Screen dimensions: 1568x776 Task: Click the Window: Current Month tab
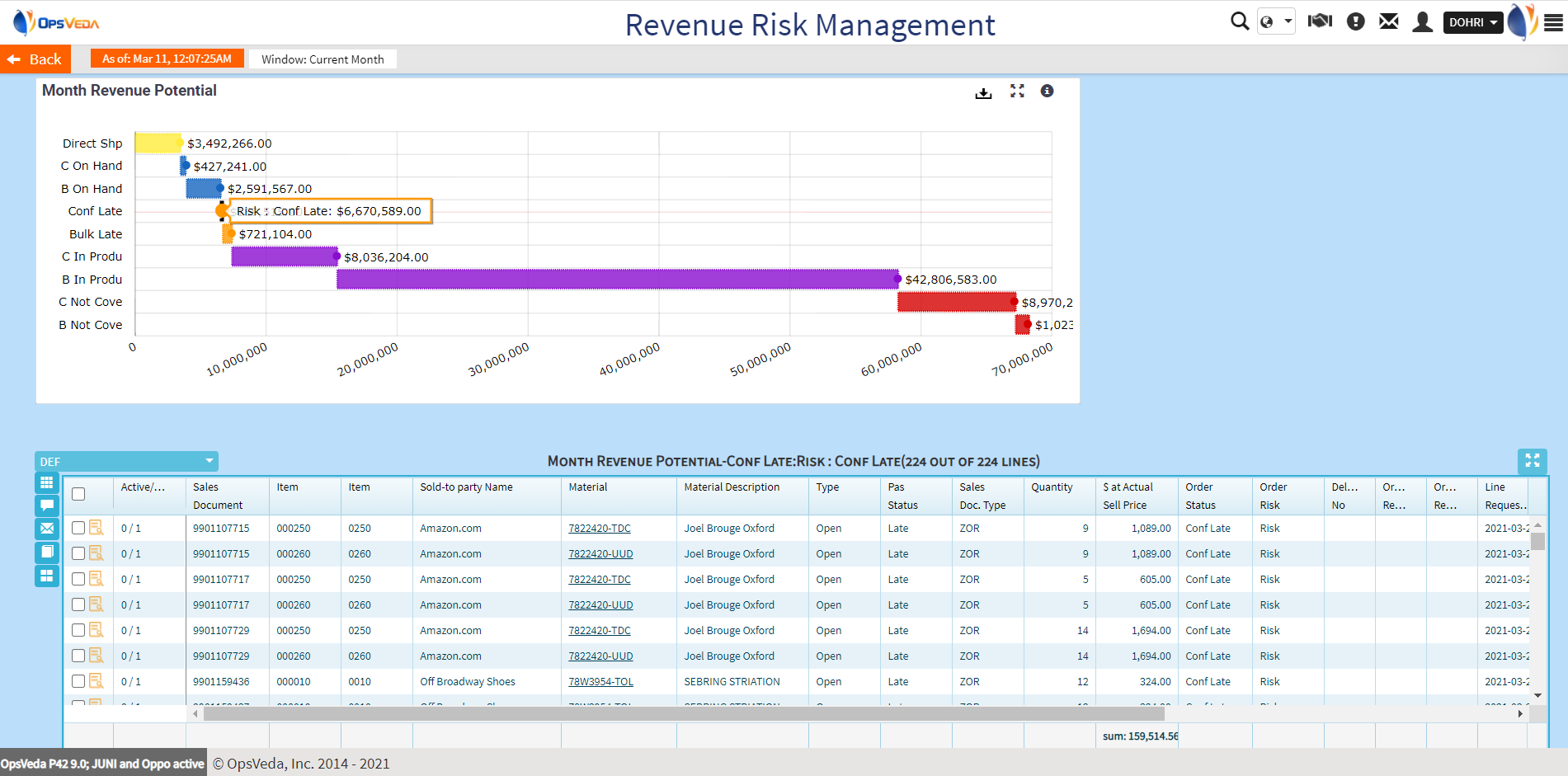click(x=323, y=59)
